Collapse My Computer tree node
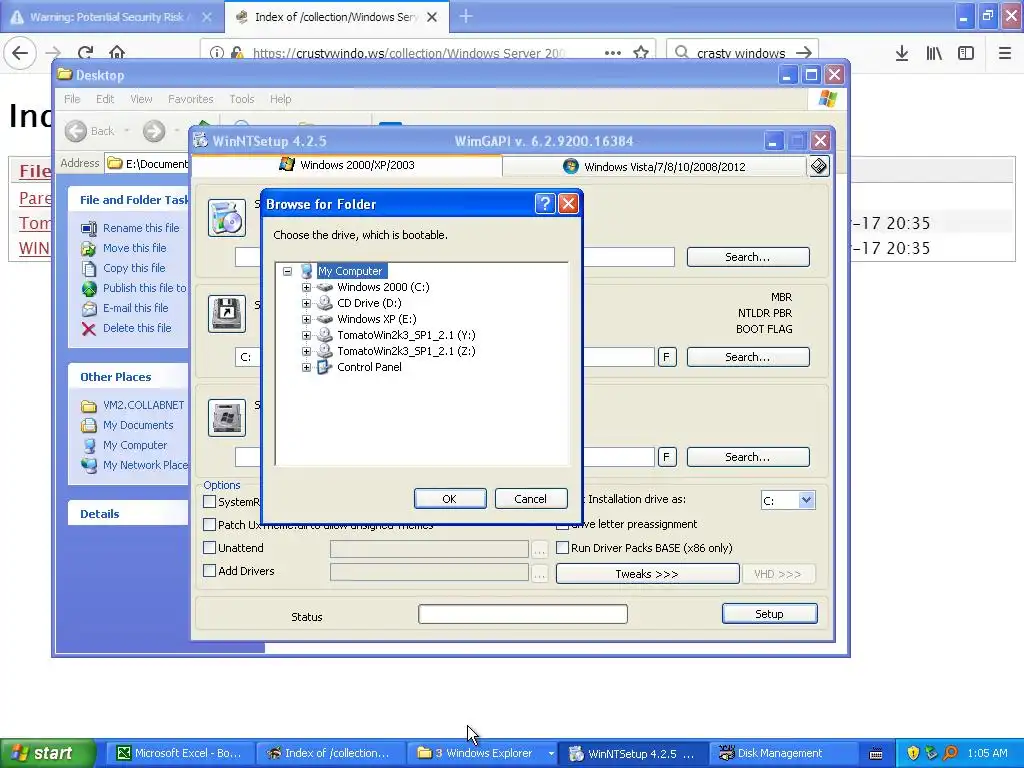1024x768 pixels. 287,271
